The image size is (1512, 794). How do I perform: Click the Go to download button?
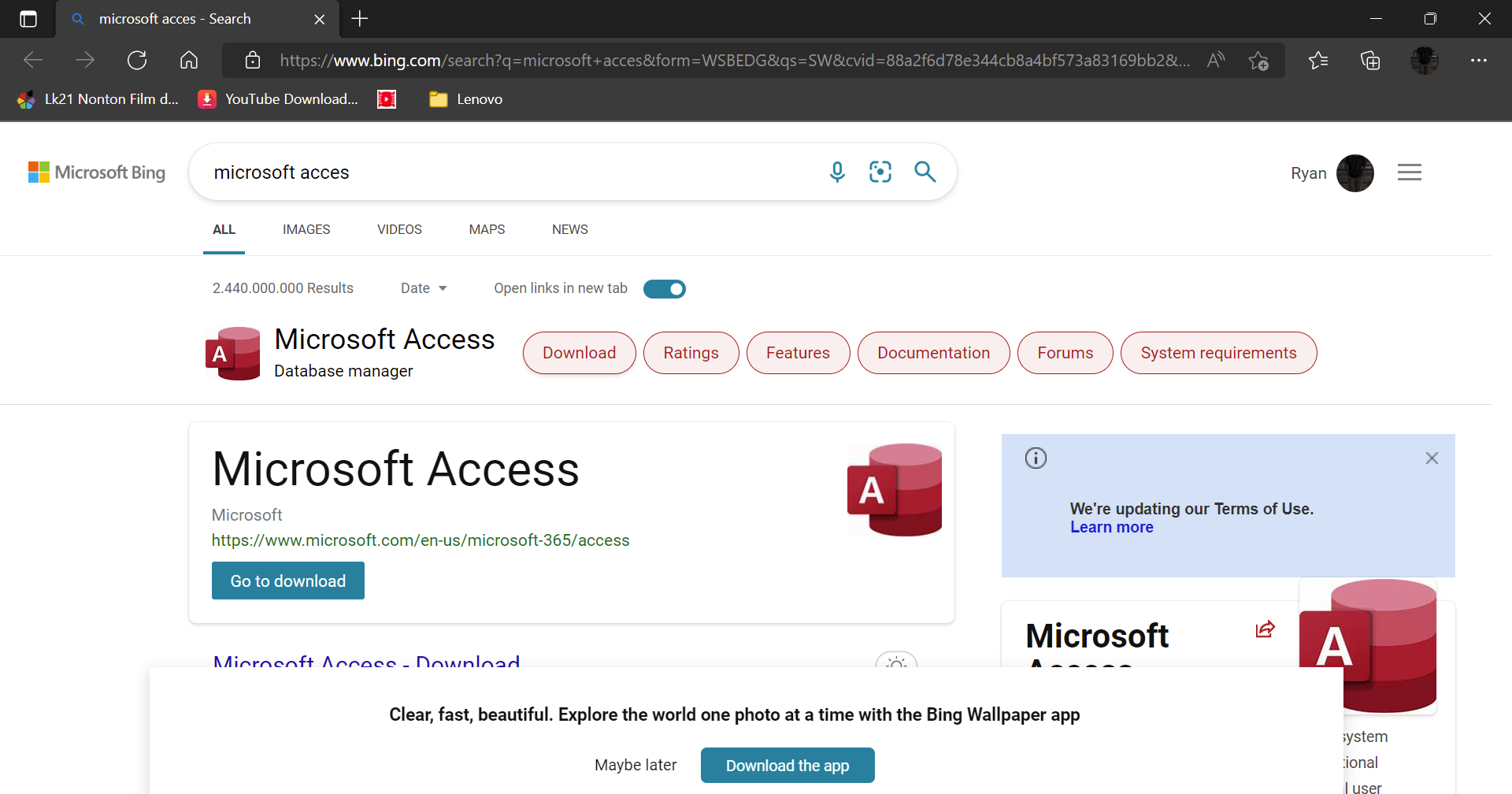pos(288,581)
